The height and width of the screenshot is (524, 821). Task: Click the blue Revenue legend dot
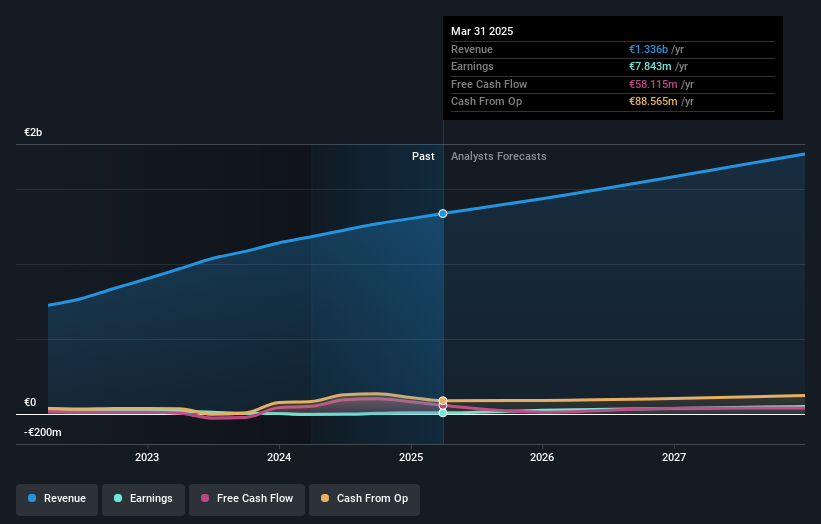[x=32, y=498]
